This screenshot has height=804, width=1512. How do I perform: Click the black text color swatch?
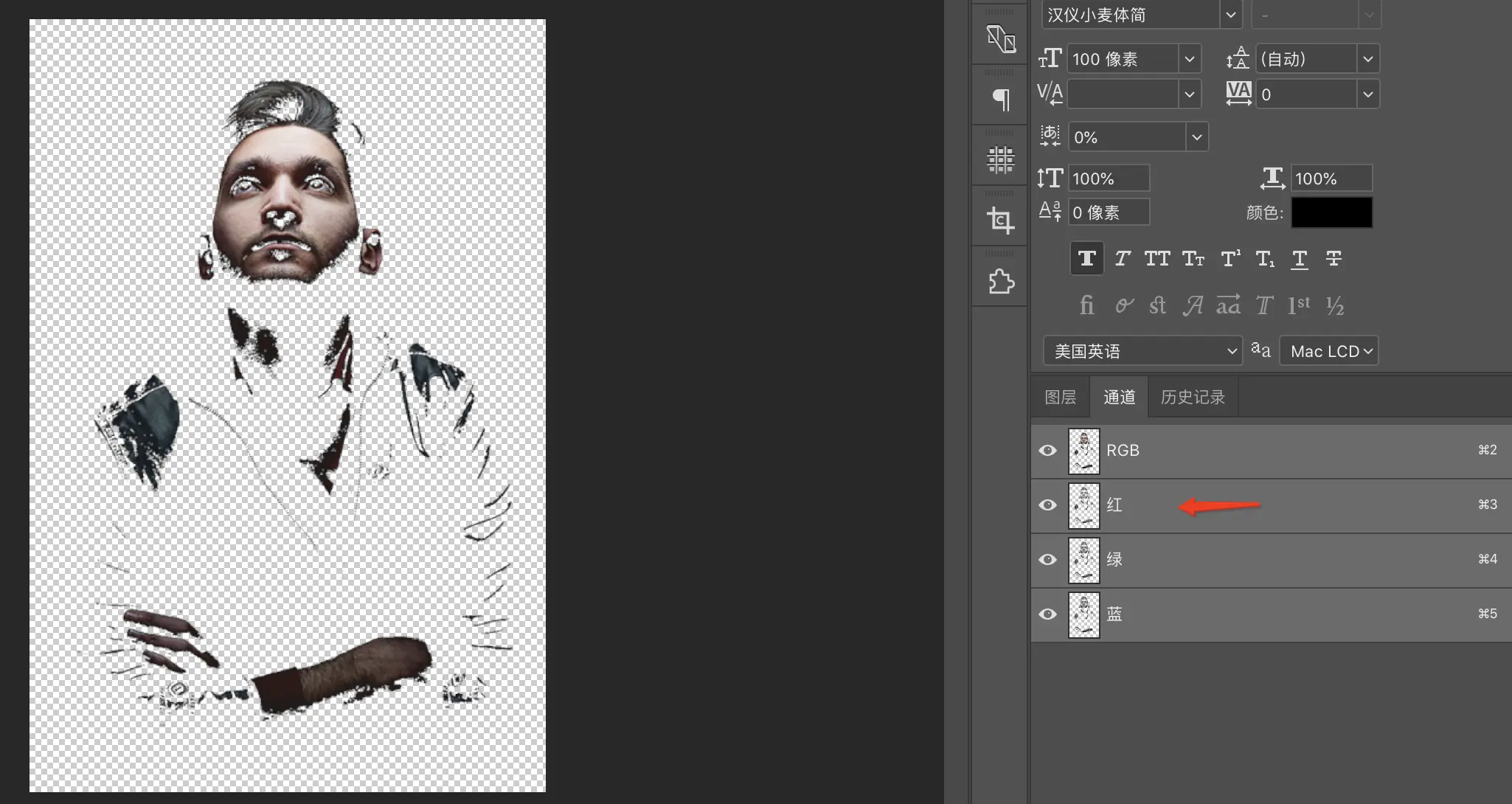tap(1331, 212)
